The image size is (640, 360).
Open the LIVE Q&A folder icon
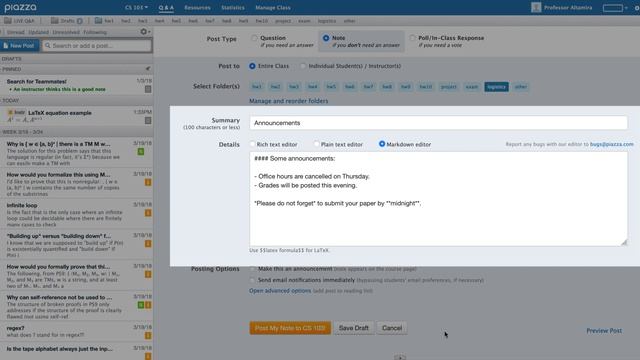click(x=8, y=20)
